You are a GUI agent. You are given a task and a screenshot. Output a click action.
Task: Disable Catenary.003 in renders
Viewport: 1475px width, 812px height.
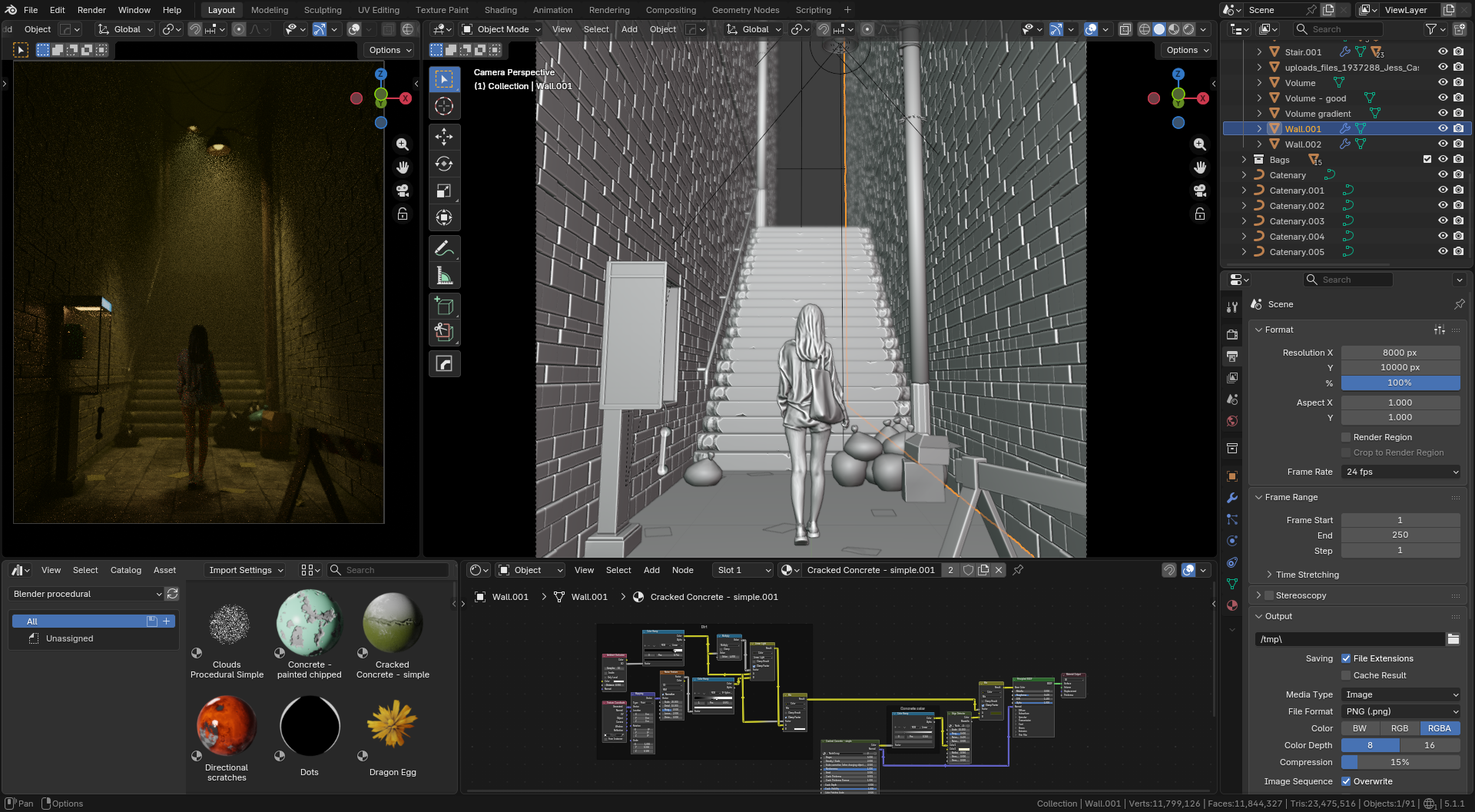[1458, 220]
